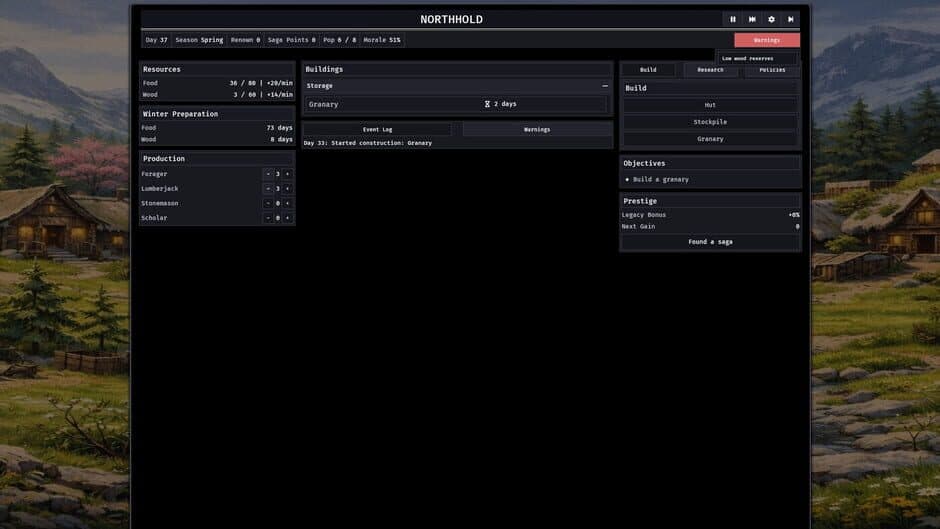940x529 pixels.
Task: Click the Buildings panel header
Action: [457, 70]
